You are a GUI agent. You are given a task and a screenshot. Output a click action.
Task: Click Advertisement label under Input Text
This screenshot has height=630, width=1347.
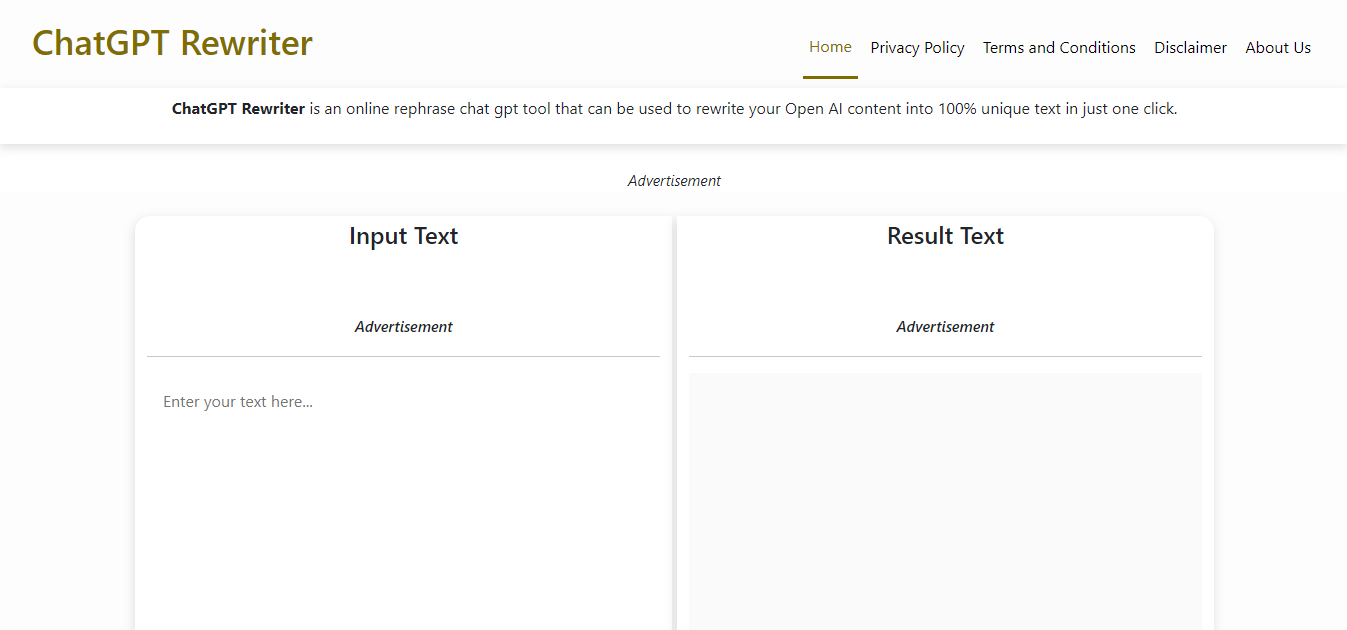click(x=403, y=327)
